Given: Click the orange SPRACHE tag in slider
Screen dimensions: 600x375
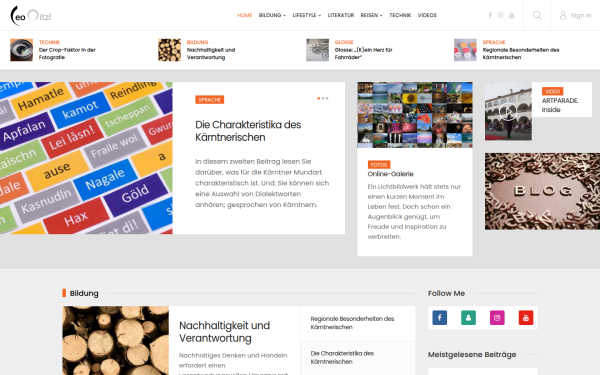Looking at the screenshot, I should tap(210, 100).
